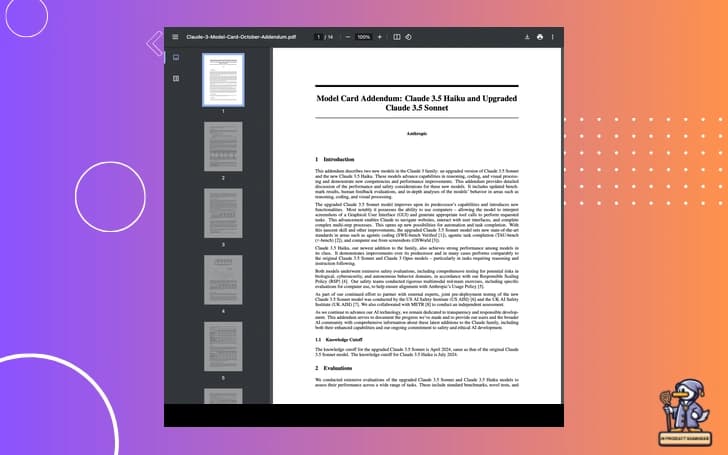Click the PDF file name in toolbar
The height and width of the screenshot is (455, 728).
click(241, 37)
